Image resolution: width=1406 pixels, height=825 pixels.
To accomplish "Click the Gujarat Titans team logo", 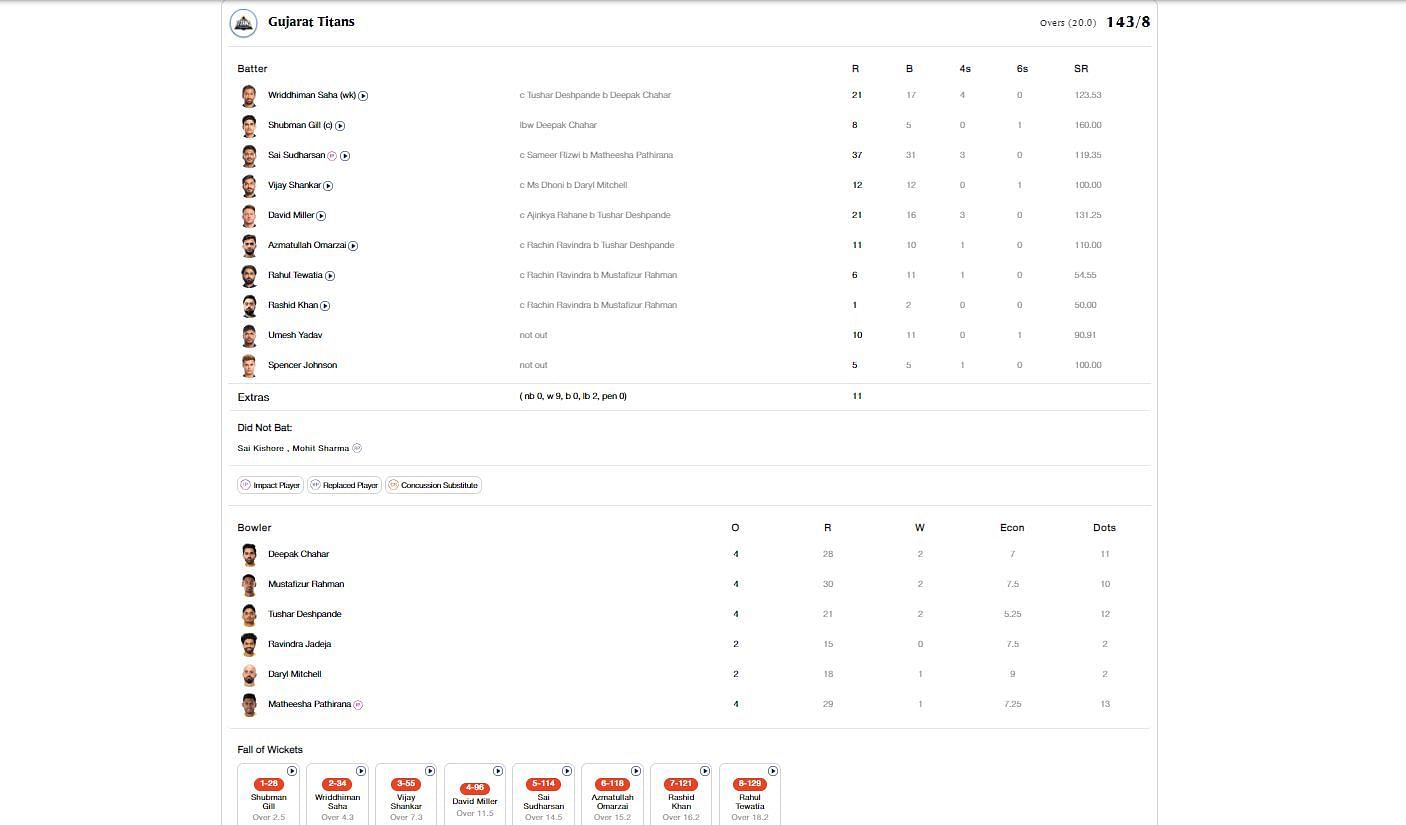I will pos(244,23).
